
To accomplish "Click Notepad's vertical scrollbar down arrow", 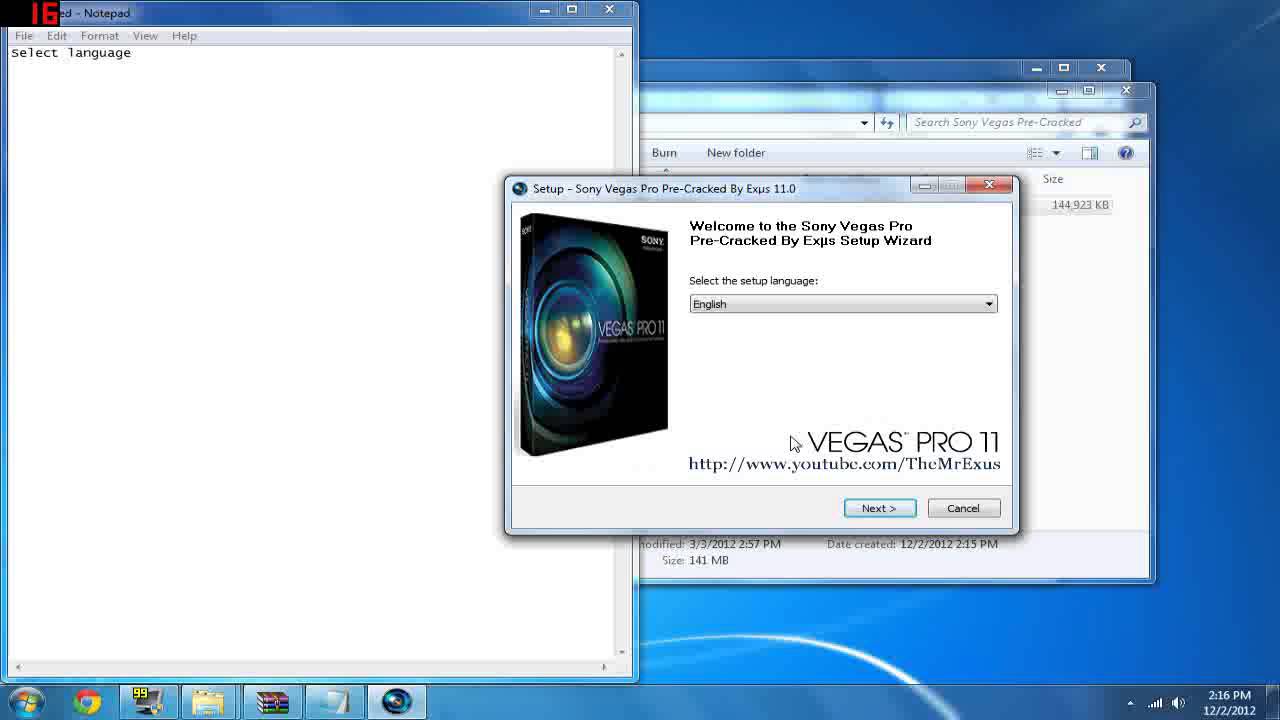I will [621, 651].
